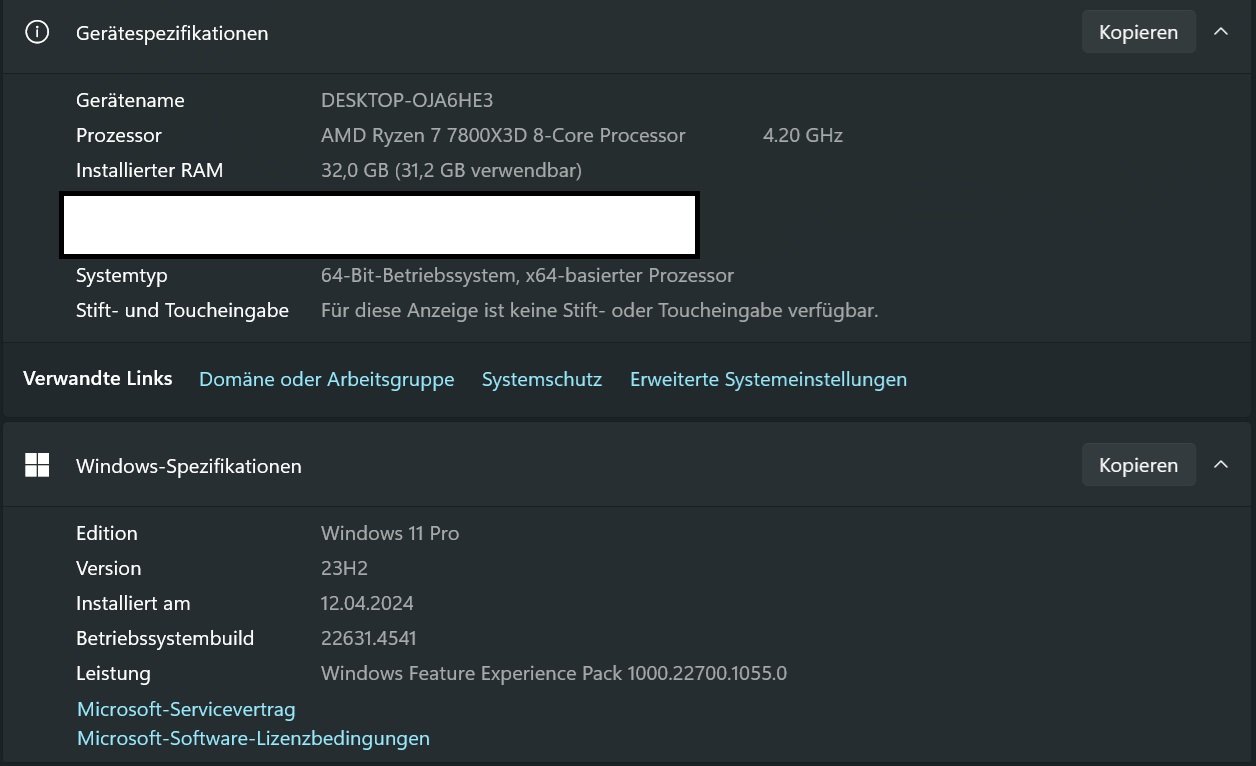Click the Leistung label
This screenshot has width=1256, height=766.
point(113,673)
